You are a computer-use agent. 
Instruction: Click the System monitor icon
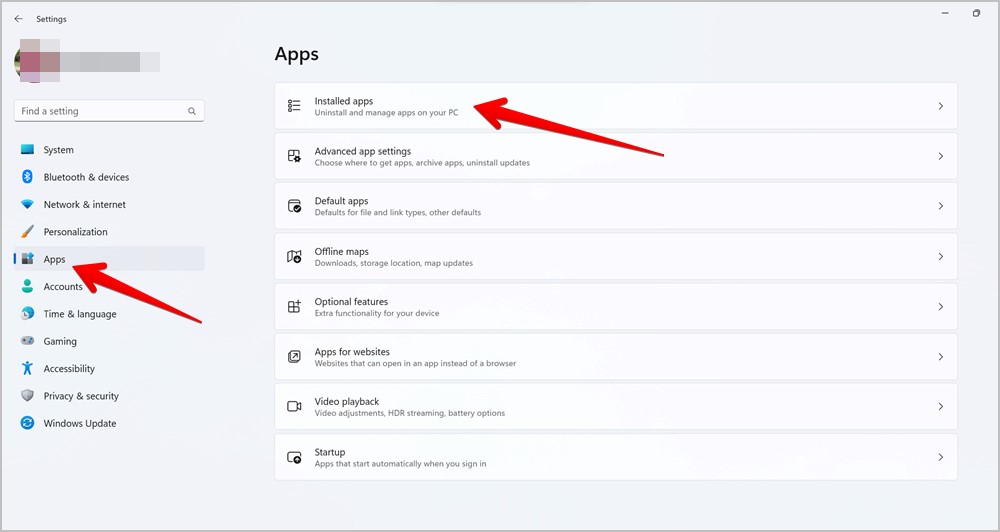(x=27, y=149)
